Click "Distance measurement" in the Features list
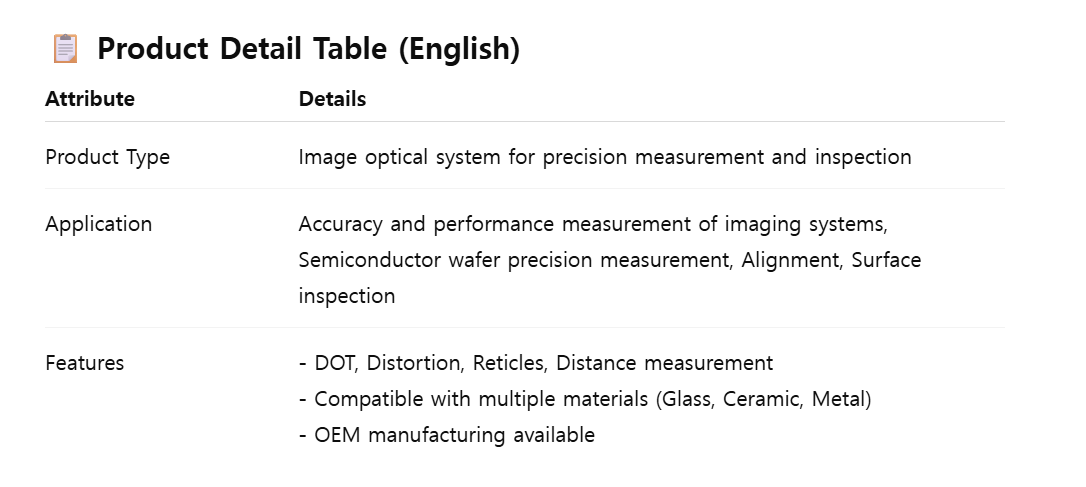1086x487 pixels. pyautogui.click(x=664, y=363)
